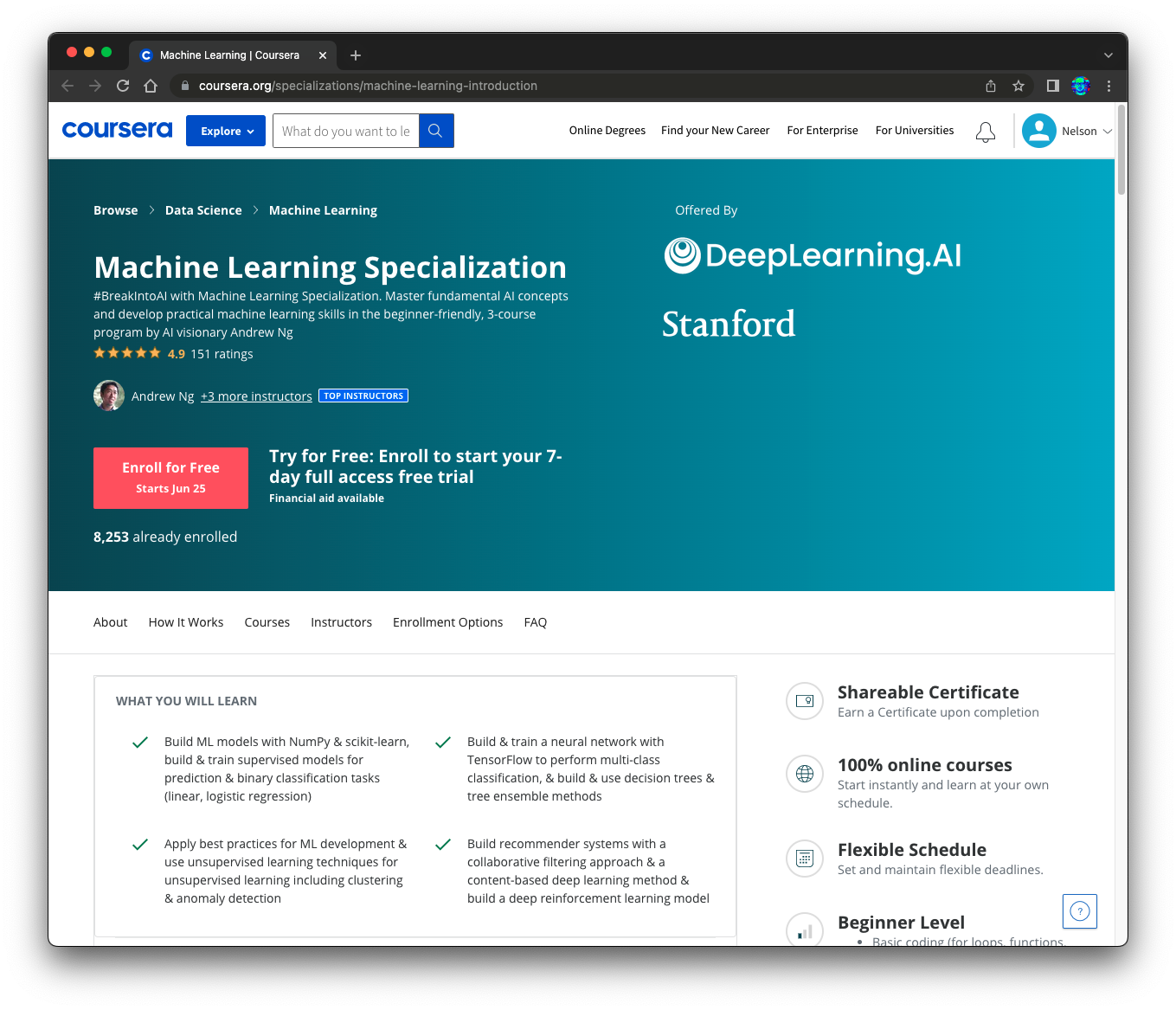The image size is (1176, 1010).
Task: Click the For Enterprise link
Action: (x=823, y=131)
